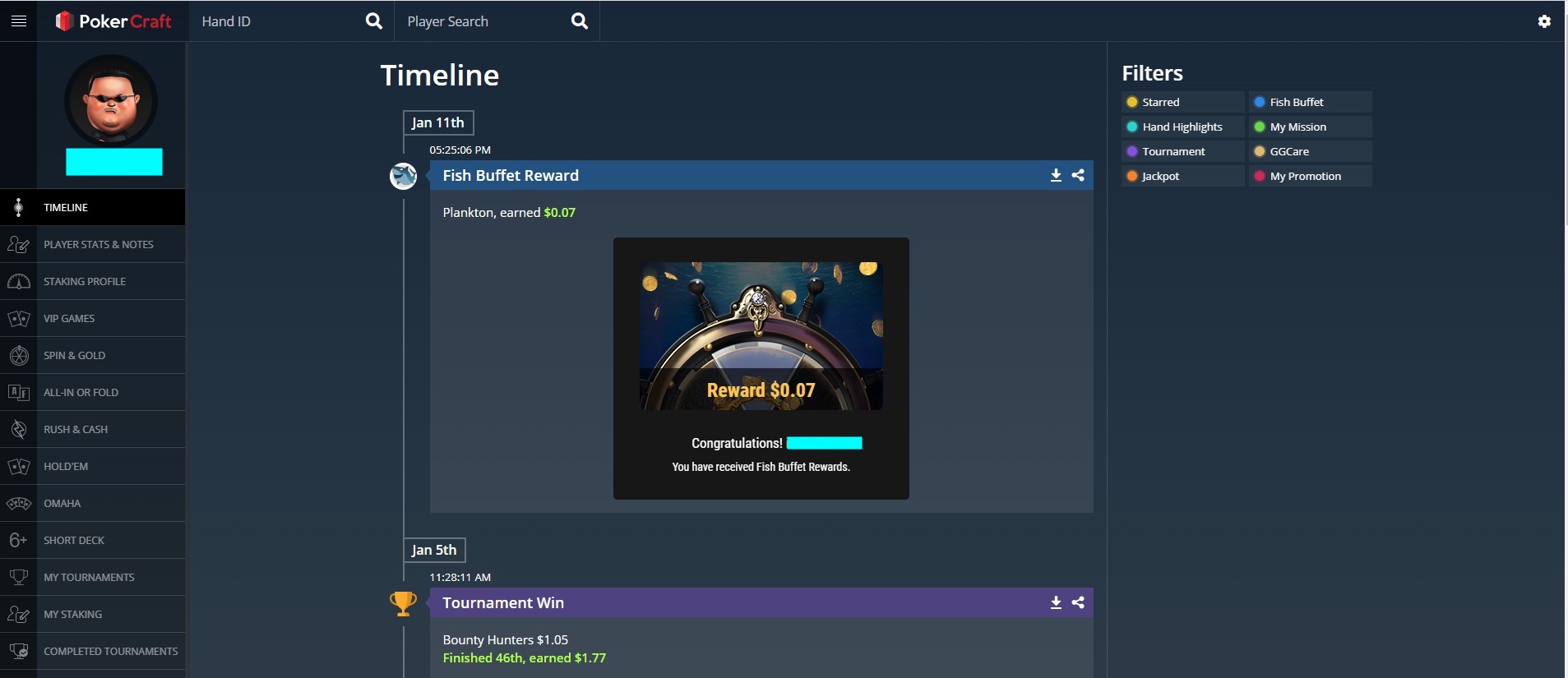Click the Fish Buffet reward image
1568x678 pixels.
tap(761, 336)
